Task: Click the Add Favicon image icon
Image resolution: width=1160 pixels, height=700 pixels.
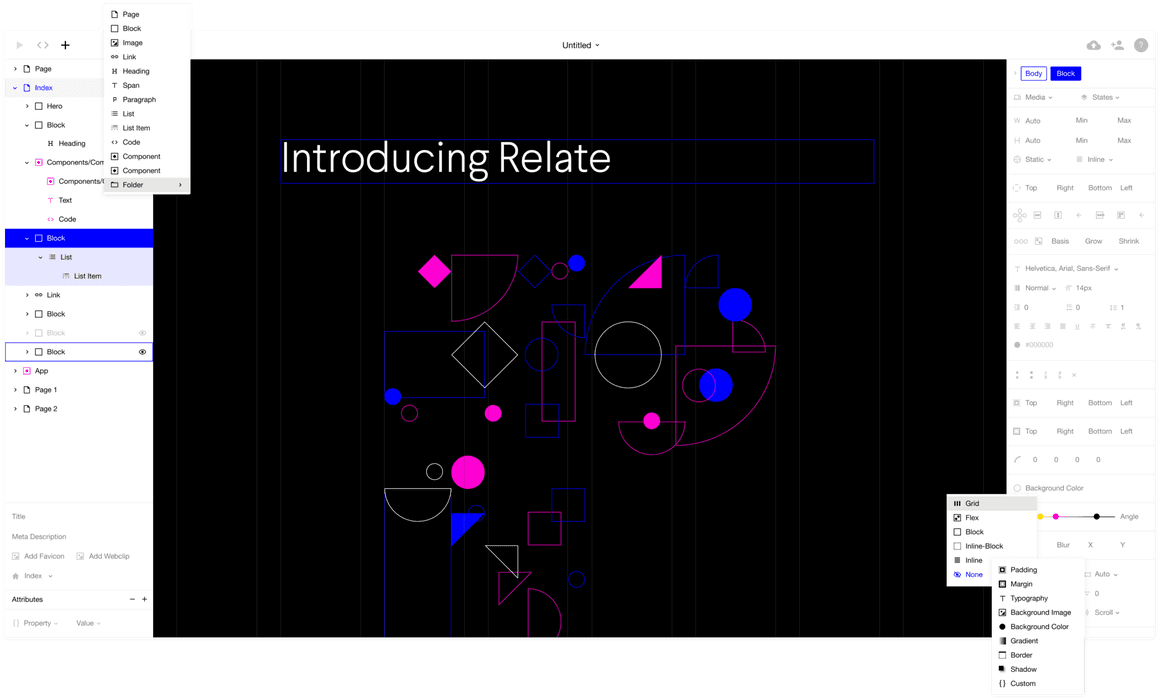Action: tap(16, 556)
